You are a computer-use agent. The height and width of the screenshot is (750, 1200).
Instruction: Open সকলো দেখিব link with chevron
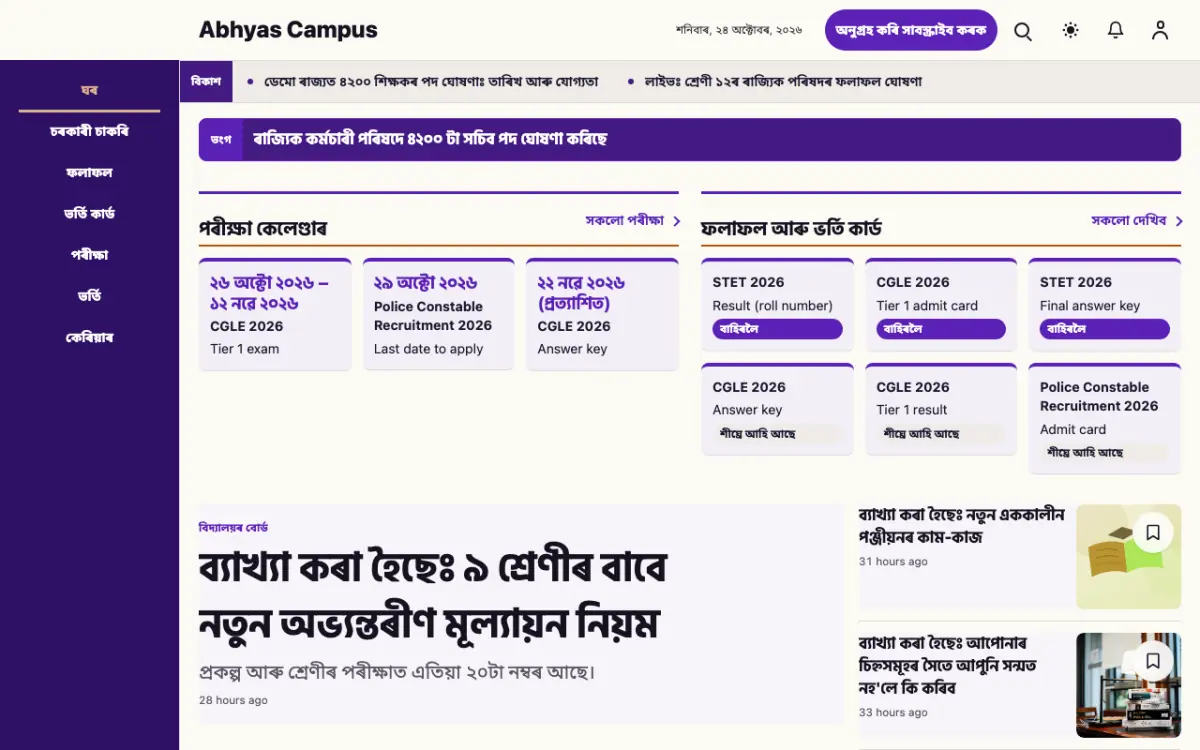pyautogui.click(x=1137, y=220)
